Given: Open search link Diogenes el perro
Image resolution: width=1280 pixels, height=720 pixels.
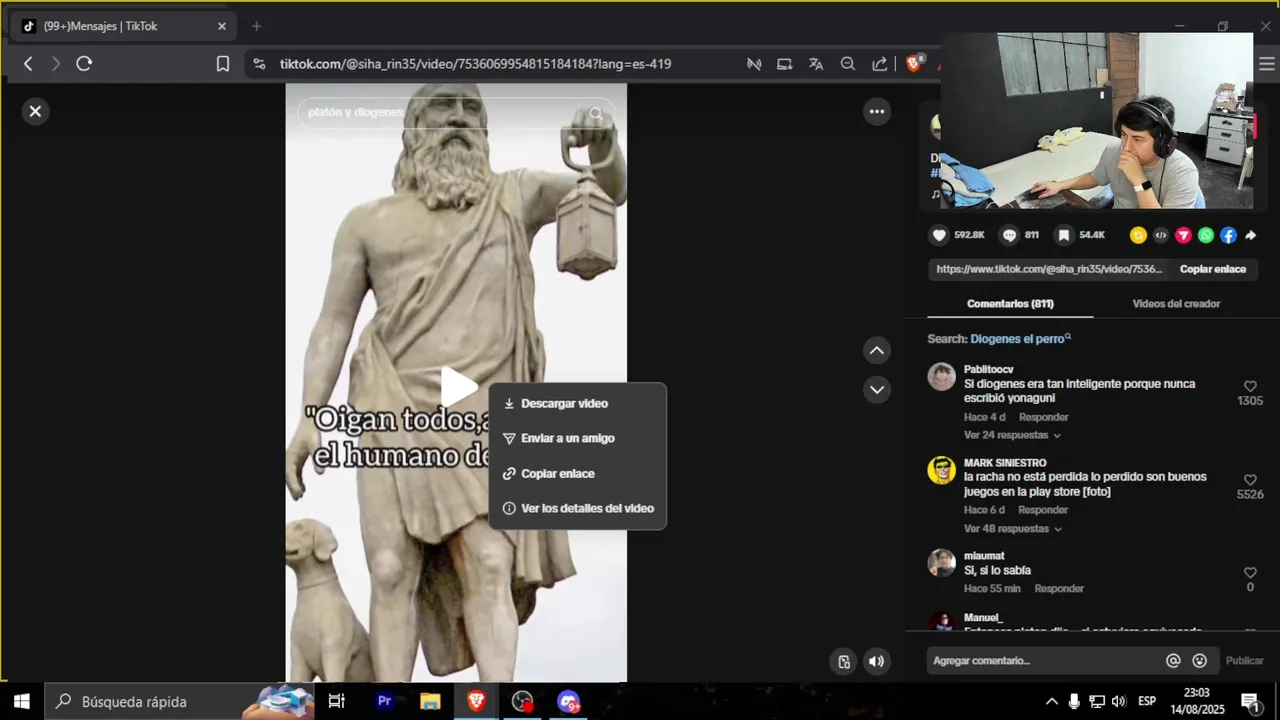Looking at the screenshot, I should pyautogui.click(x=1018, y=339).
